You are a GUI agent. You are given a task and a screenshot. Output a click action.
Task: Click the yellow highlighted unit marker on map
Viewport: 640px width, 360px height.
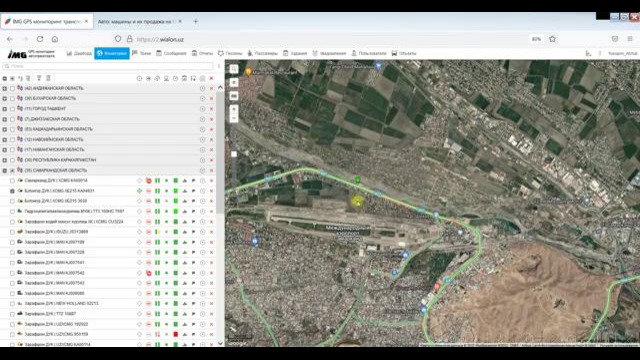[x=357, y=200]
